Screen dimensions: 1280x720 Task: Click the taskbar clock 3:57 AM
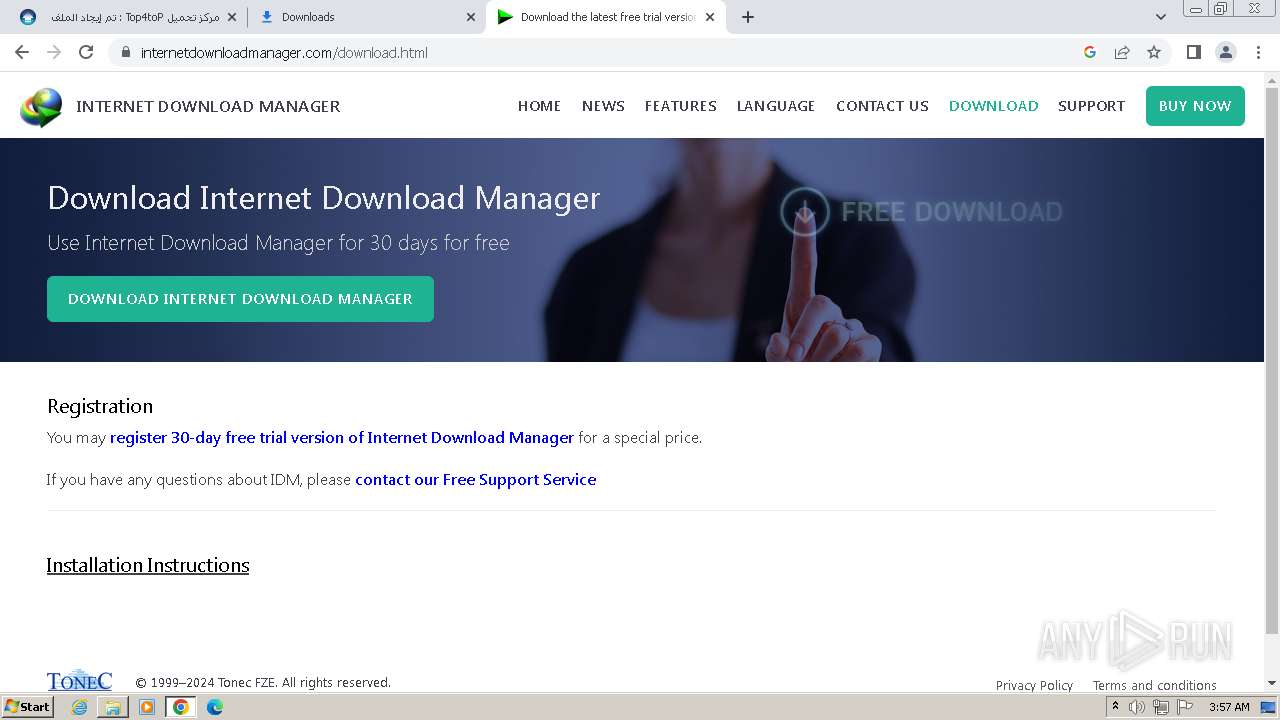click(1229, 707)
